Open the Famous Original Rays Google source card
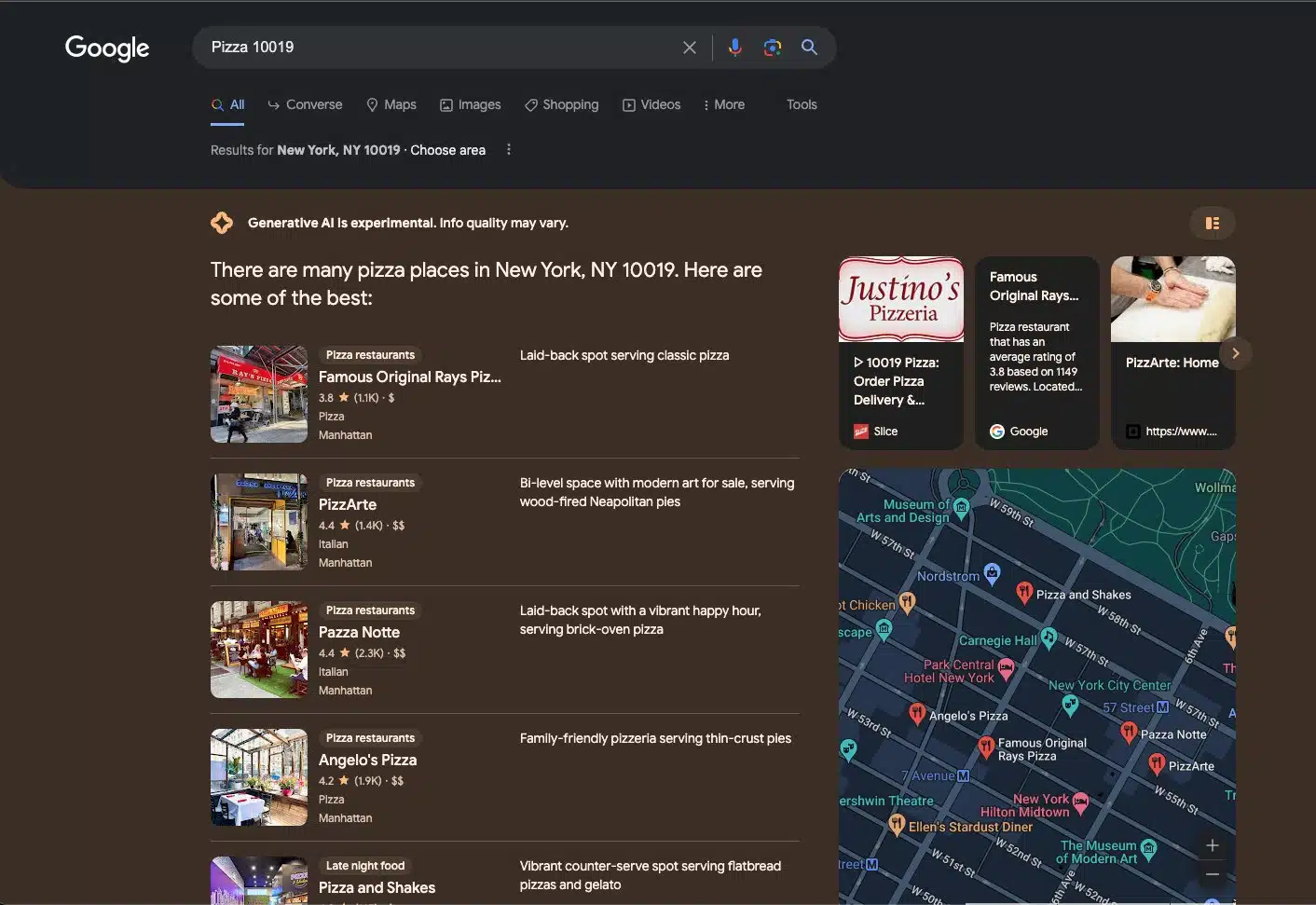The width and height of the screenshot is (1316, 905). [1037, 353]
